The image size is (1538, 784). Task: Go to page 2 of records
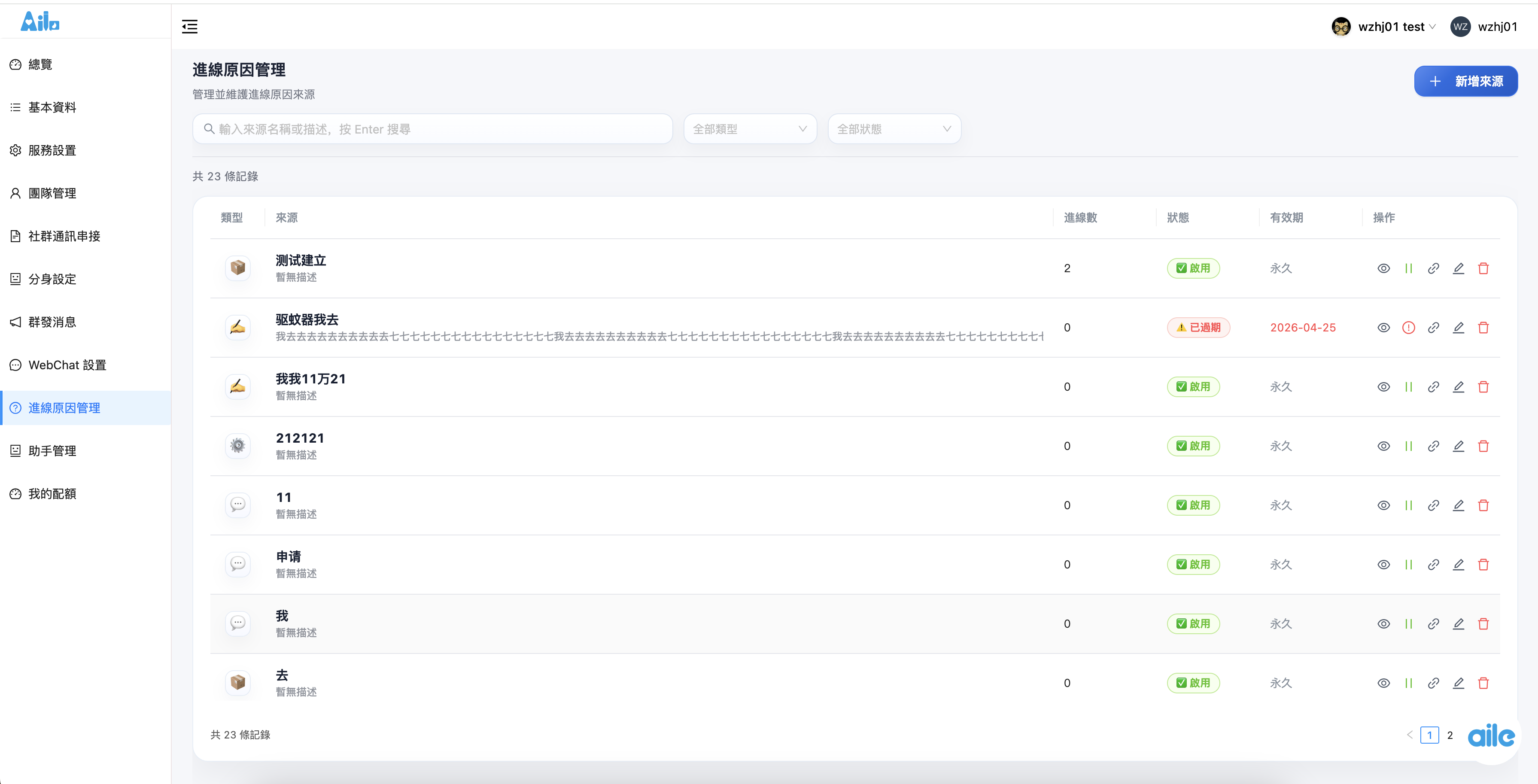point(1450,735)
